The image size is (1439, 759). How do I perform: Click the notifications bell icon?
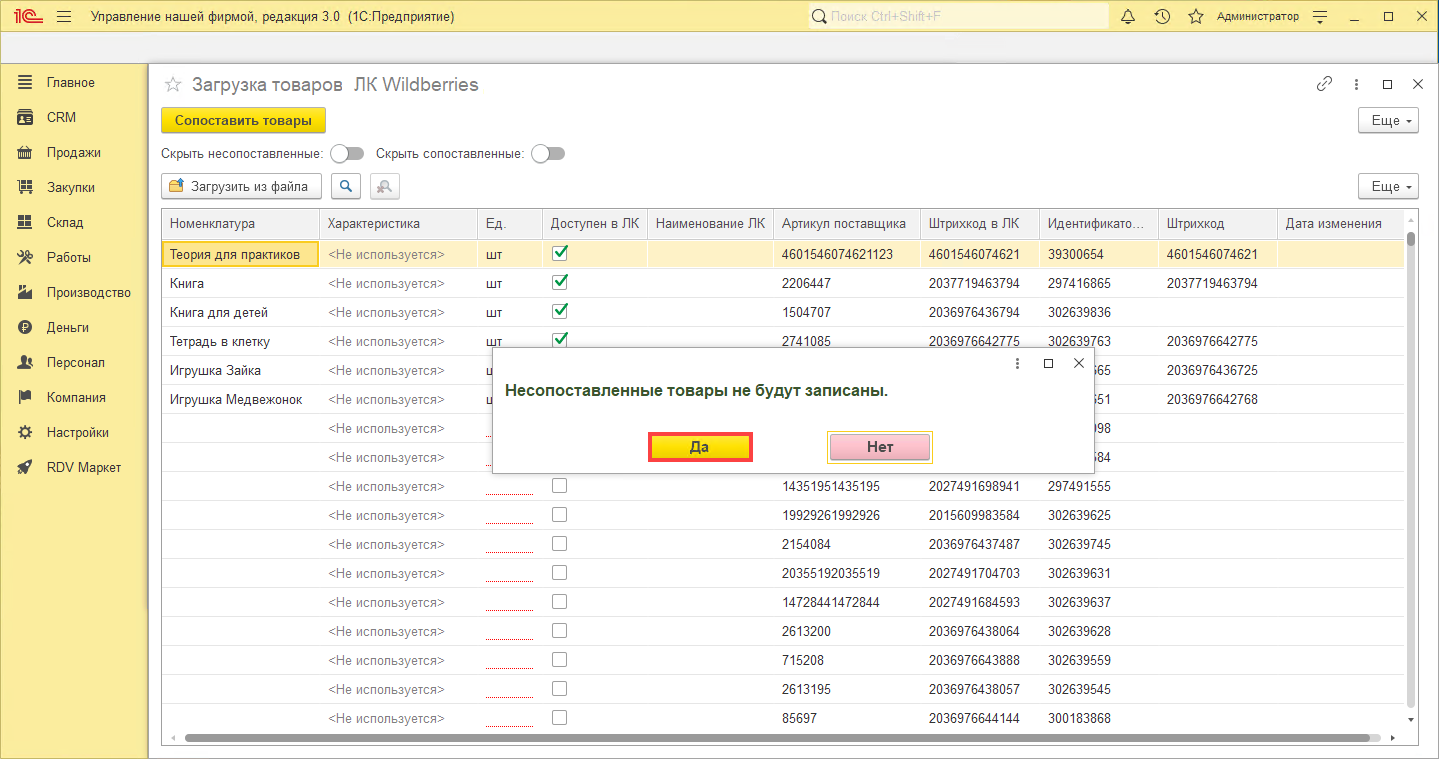click(1128, 17)
